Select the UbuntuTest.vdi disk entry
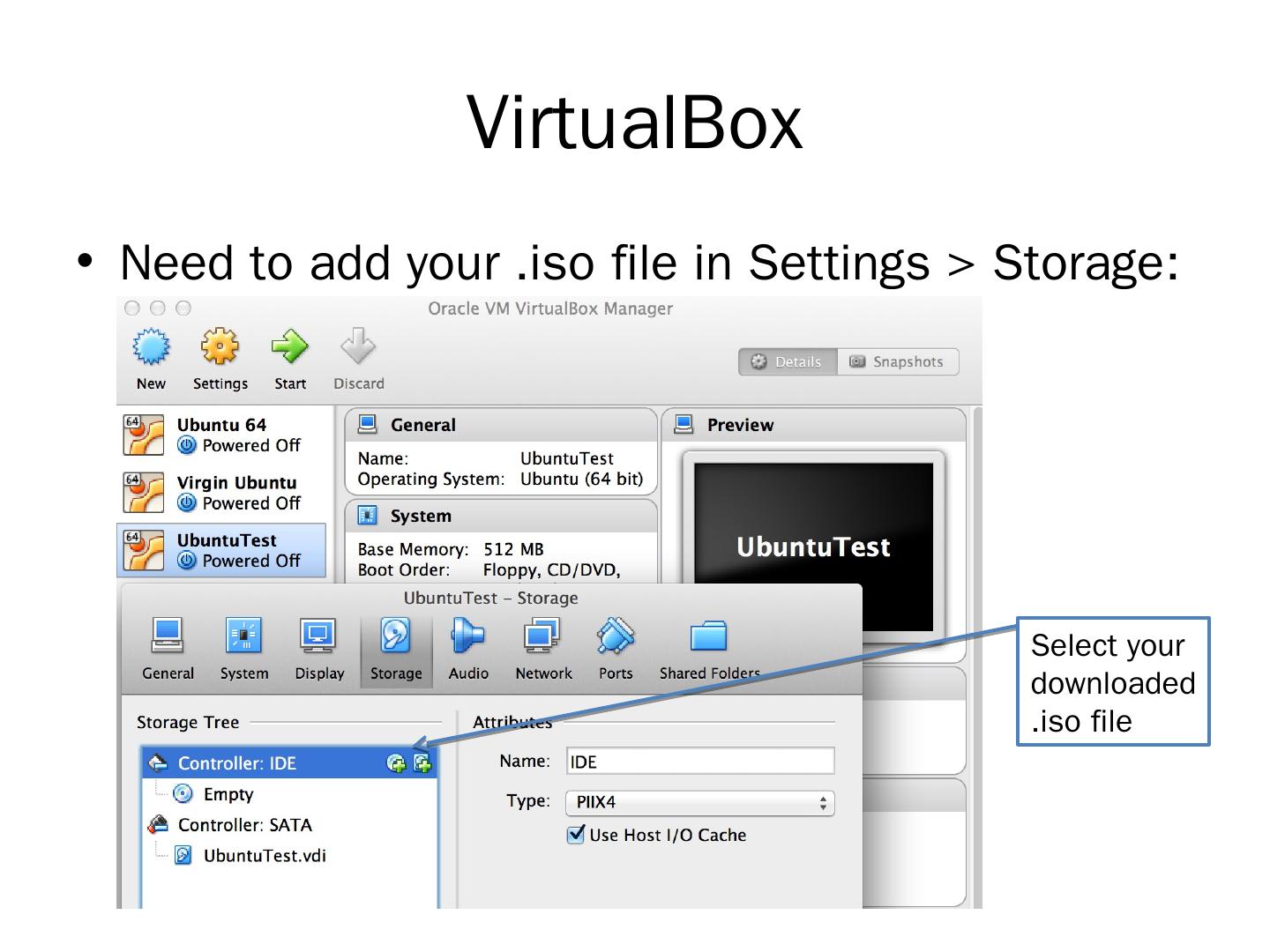The image size is (1270, 952). coord(289,855)
